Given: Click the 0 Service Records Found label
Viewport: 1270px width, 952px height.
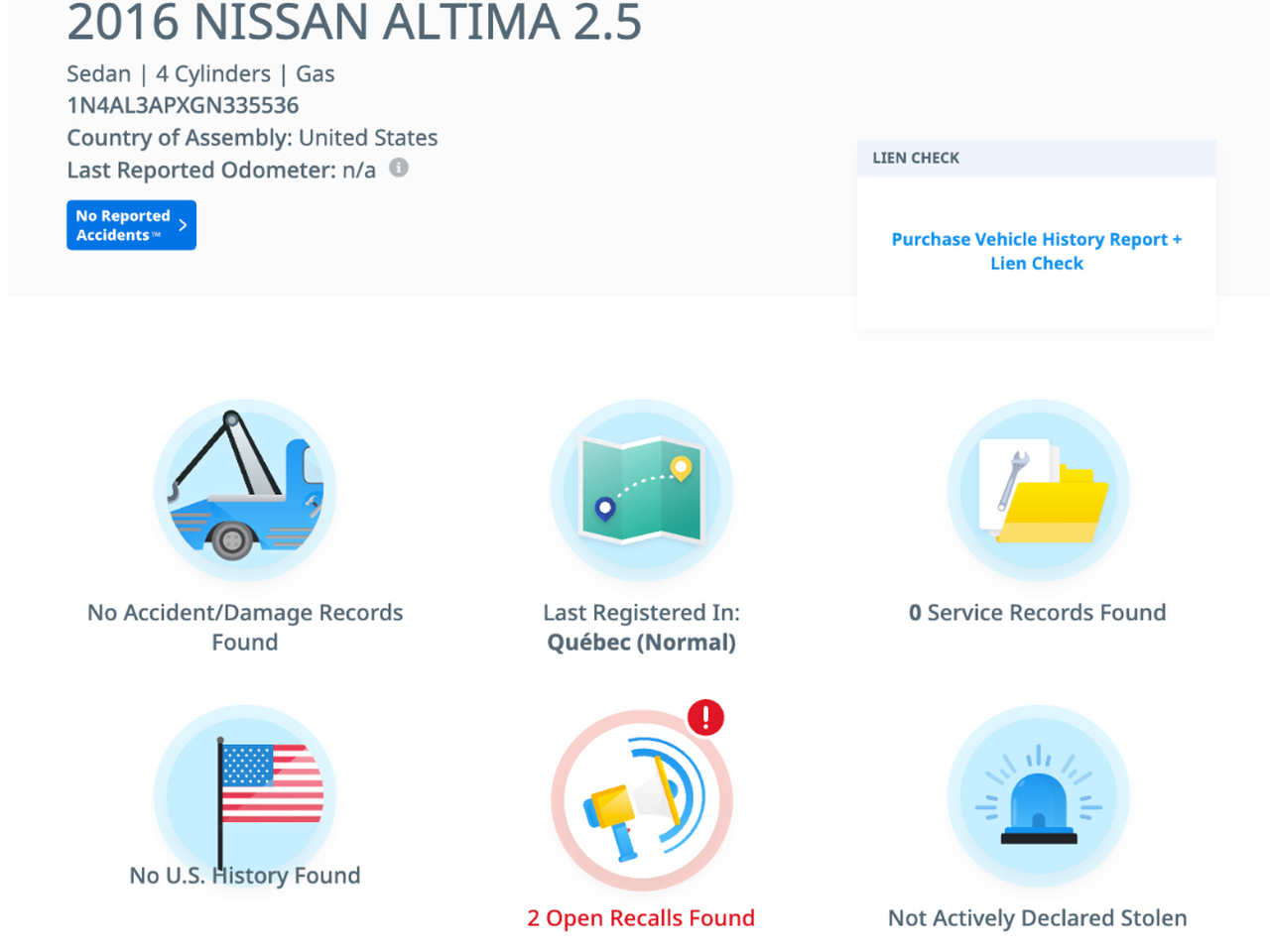Looking at the screenshot, I should coord(1037,613).
